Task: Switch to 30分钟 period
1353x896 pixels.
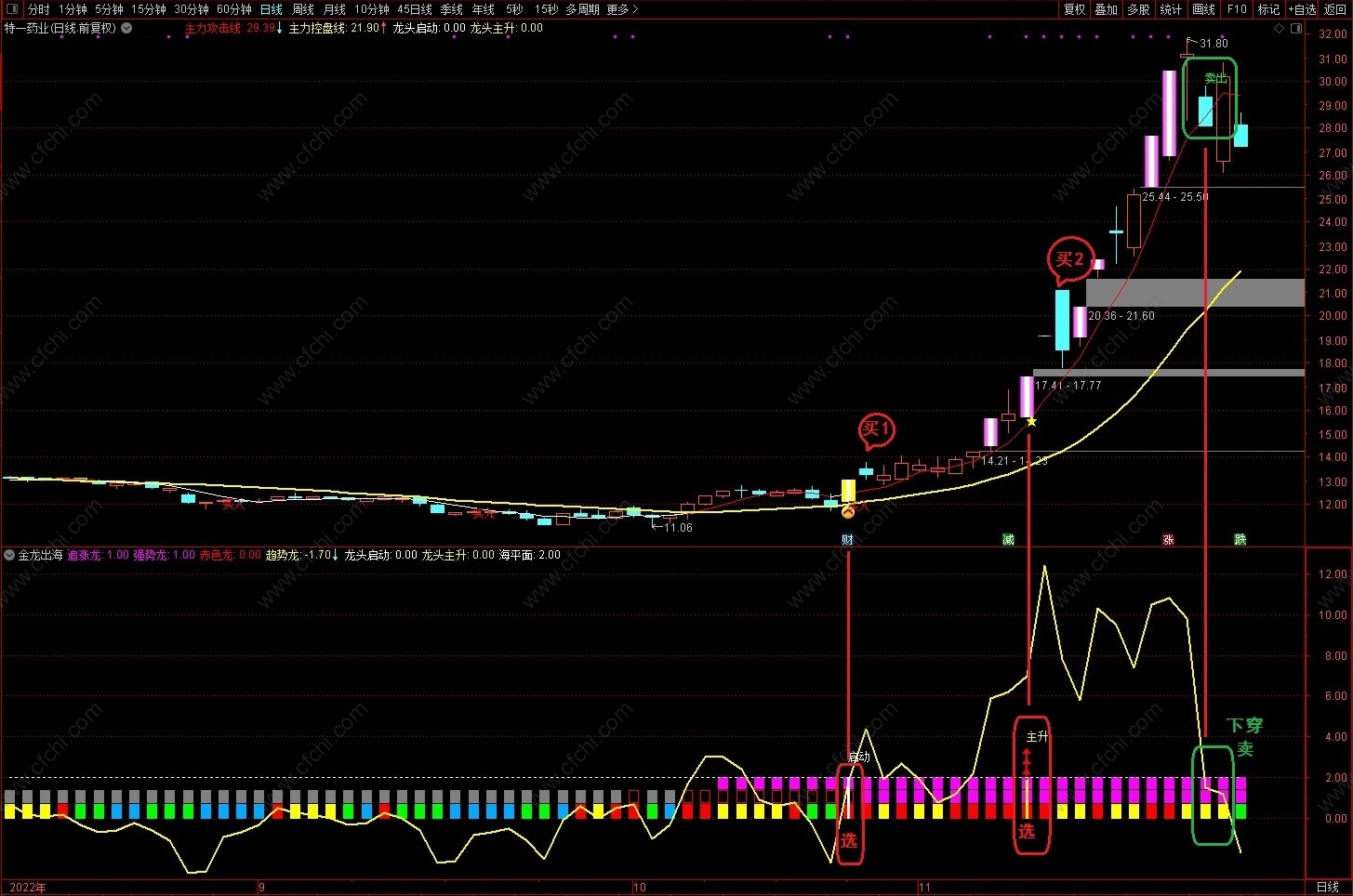Action: pyautogui.click(x=192, y=9)
